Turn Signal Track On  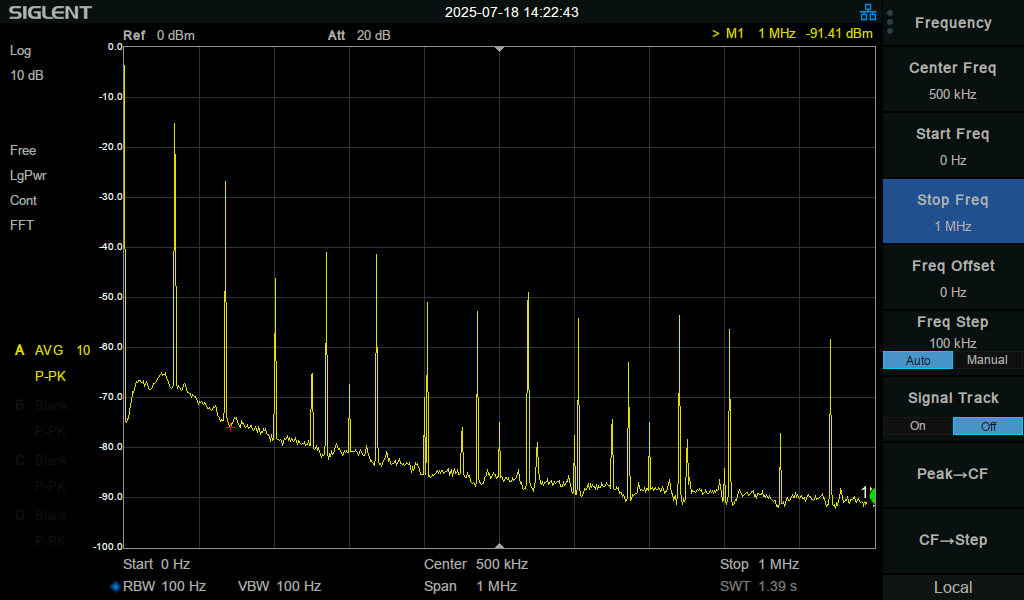(x=918, y=426)
